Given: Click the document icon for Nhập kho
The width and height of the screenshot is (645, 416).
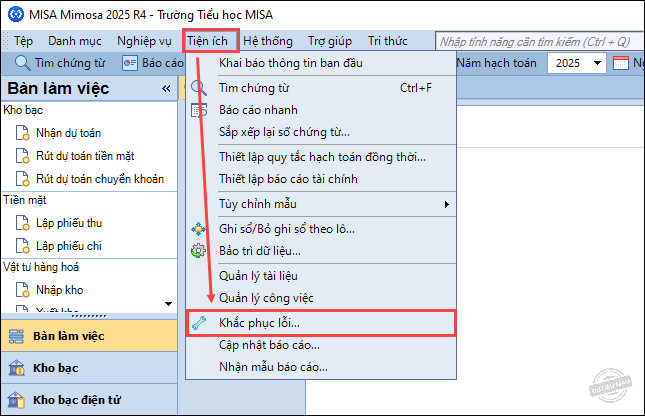Looking at the screenshot, I should point(22,290).
